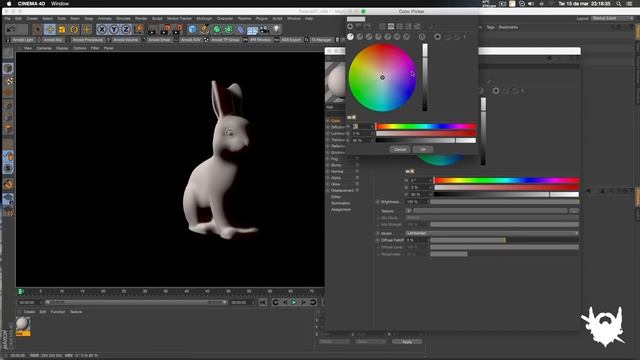Click OK in Color Picker dialog
This screenshot has width=640, height=360.
click(x=423, y=149)
